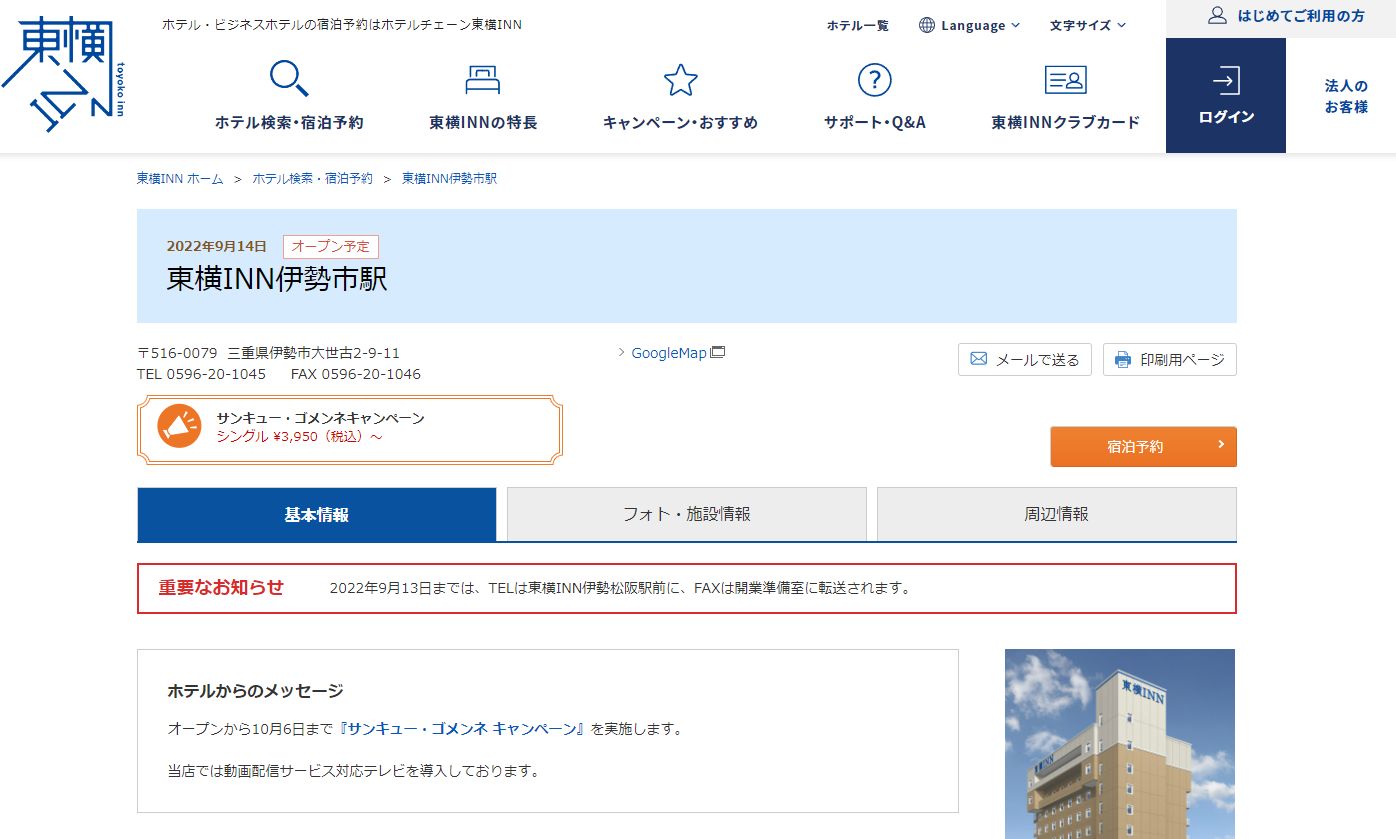Click the star icon for campaigns

pos(680,80)
